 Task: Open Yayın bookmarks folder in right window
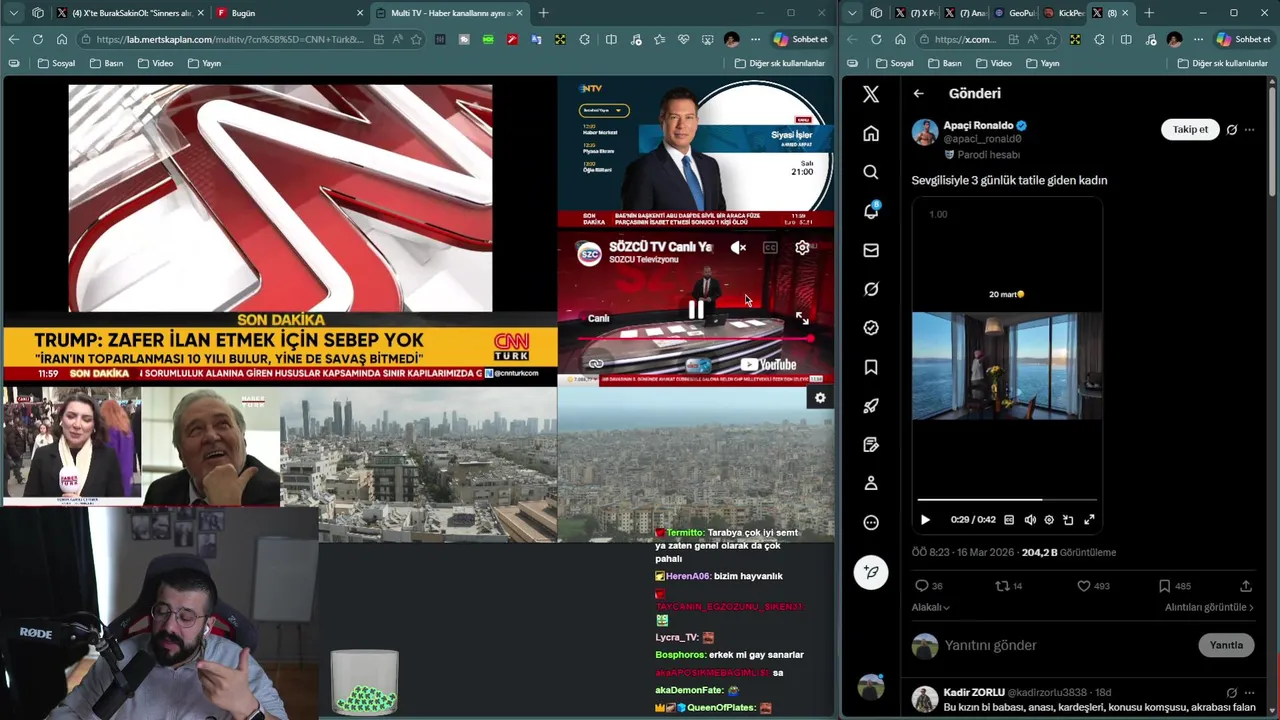point(1042,63)
